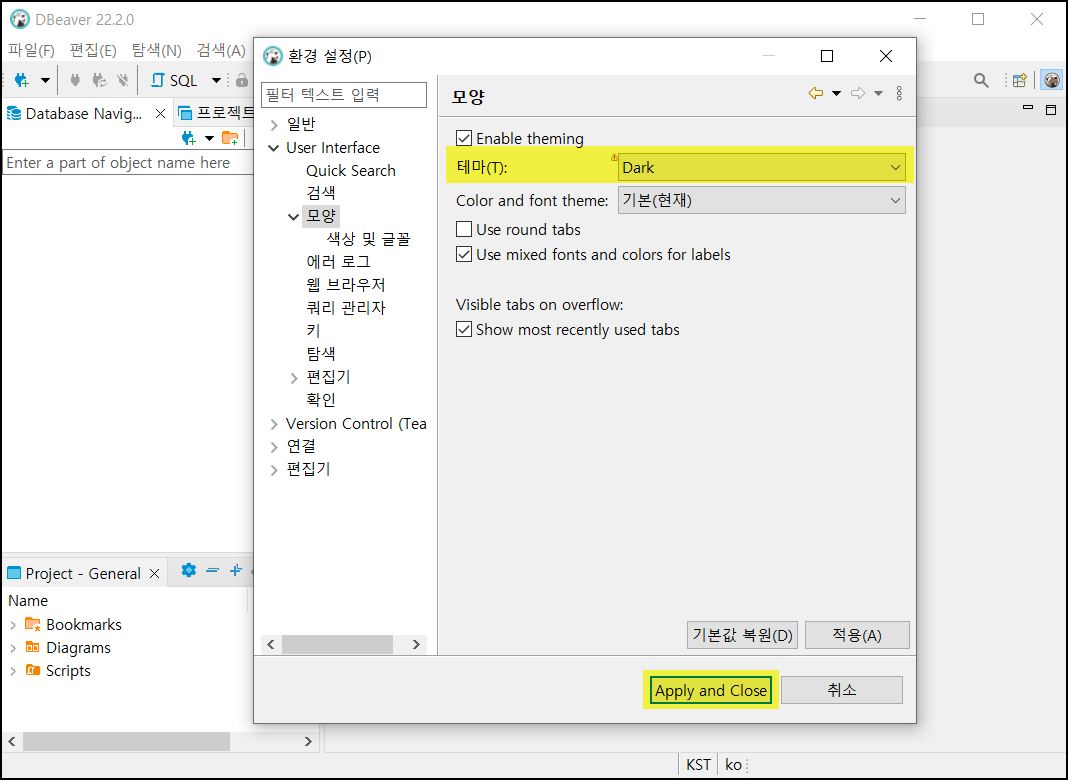
Task: Minimize the editor area with the small minimize icon
Action: pos(1028,108)
